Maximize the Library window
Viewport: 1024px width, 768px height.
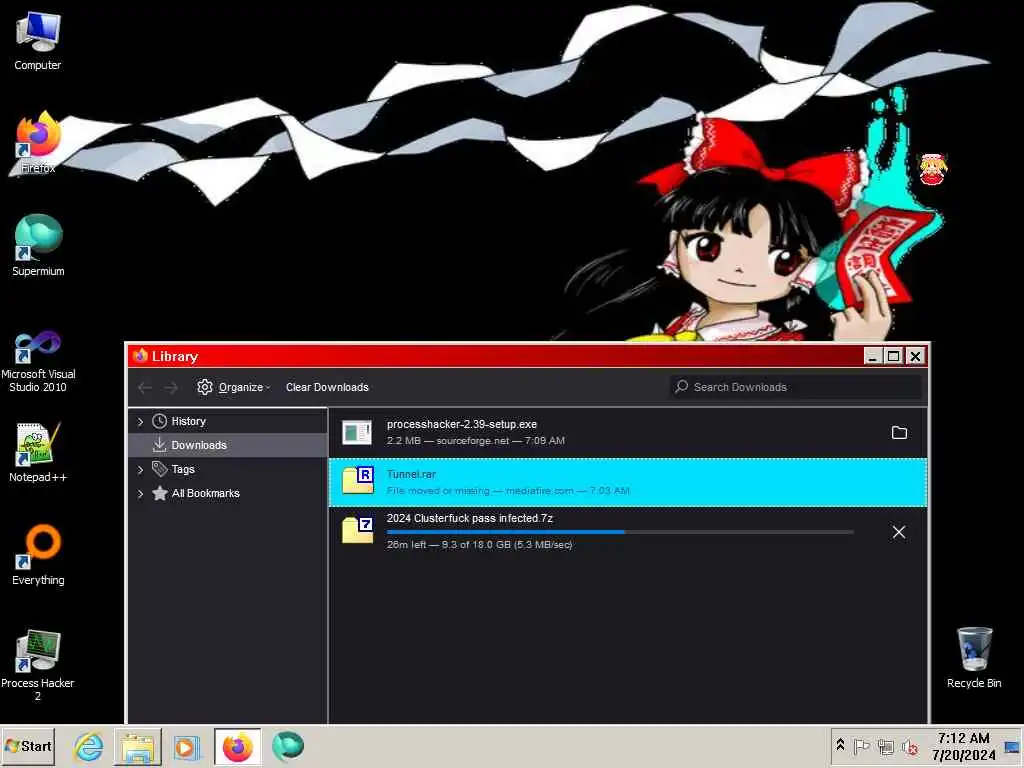pos(894,356)
